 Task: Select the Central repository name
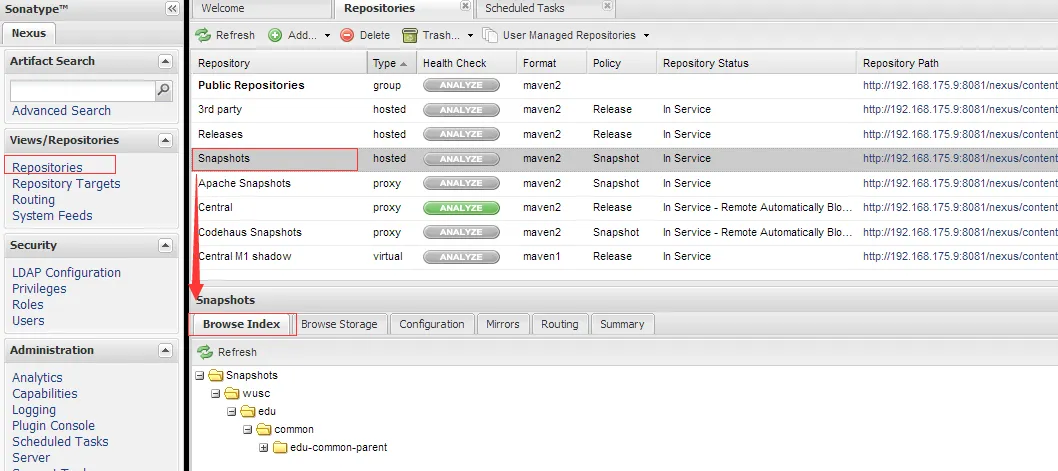[x=215, y=208]
